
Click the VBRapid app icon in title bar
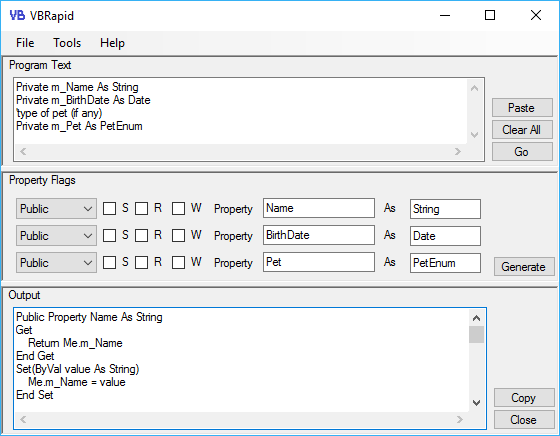point(17,15)
